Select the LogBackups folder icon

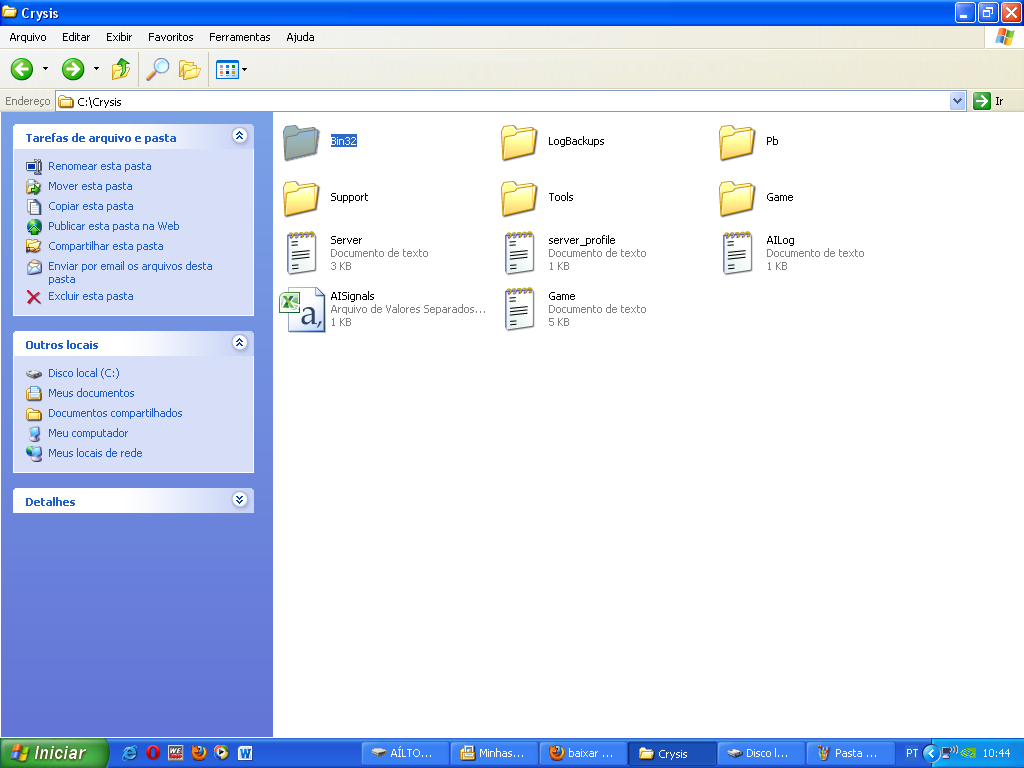click(x=519, y=142)
